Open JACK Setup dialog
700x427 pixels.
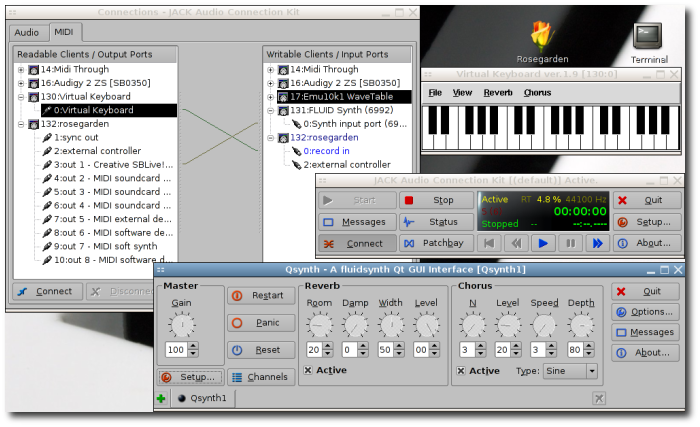(x=647, y=222)
